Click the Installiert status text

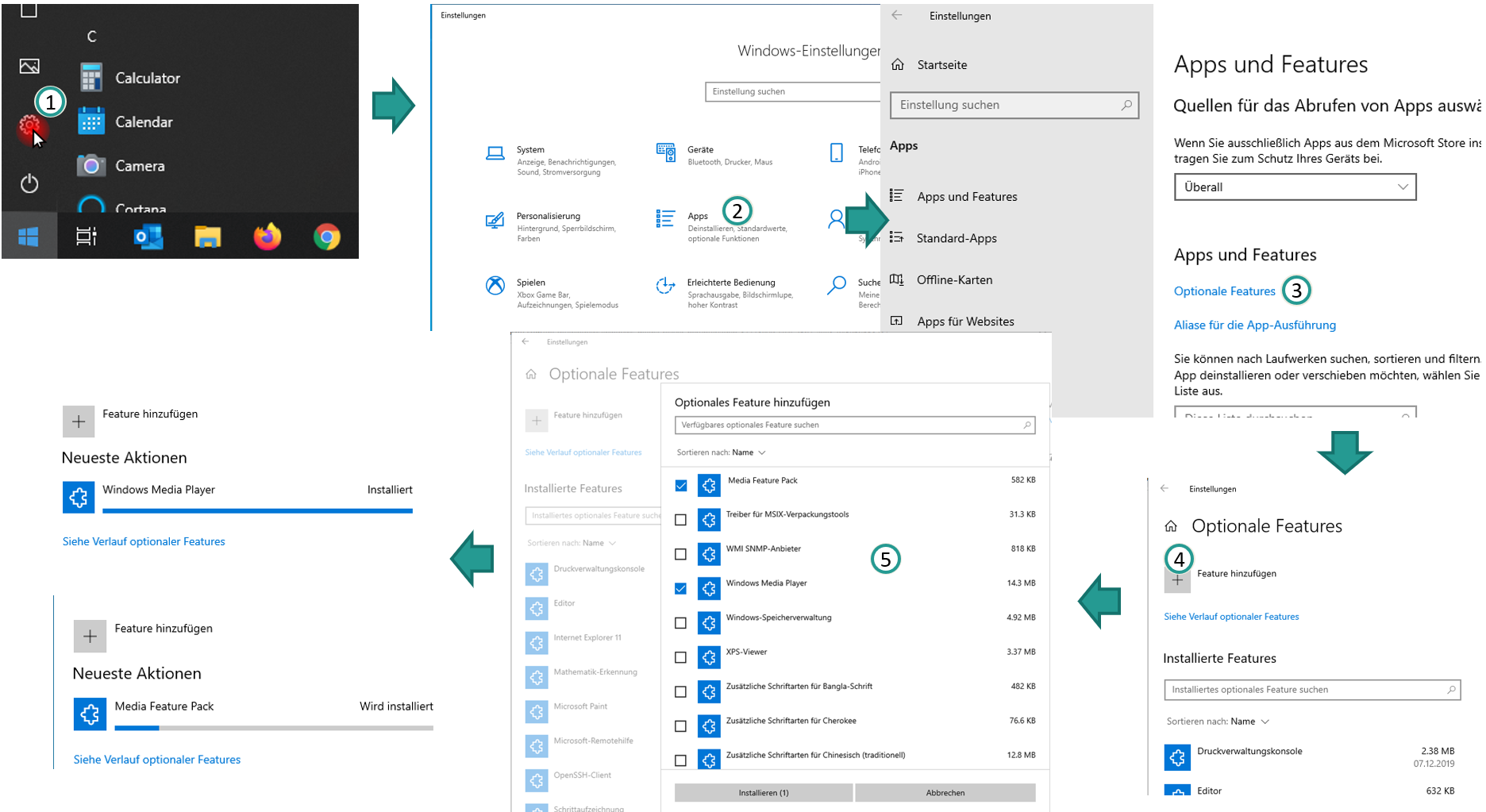(390, 490)
